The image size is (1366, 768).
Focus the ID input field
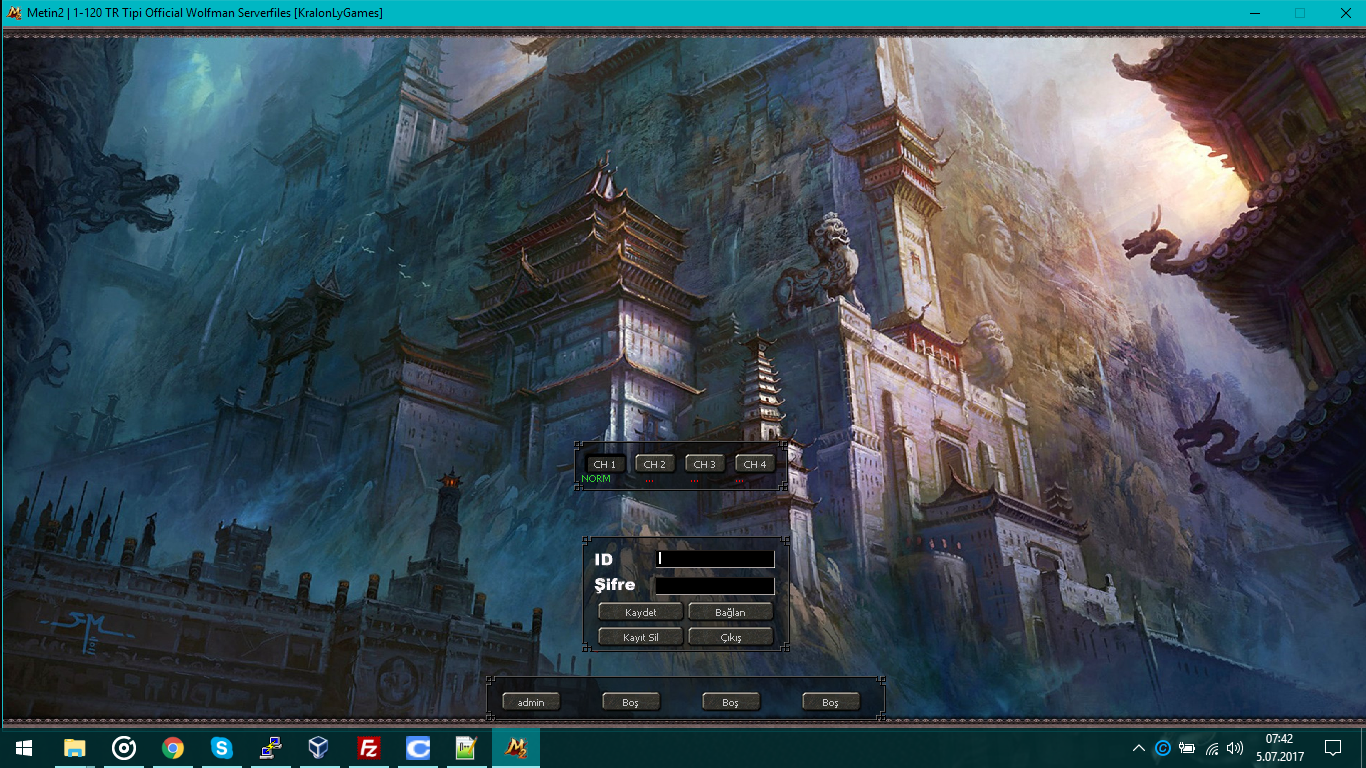click(x=715, y=559)
